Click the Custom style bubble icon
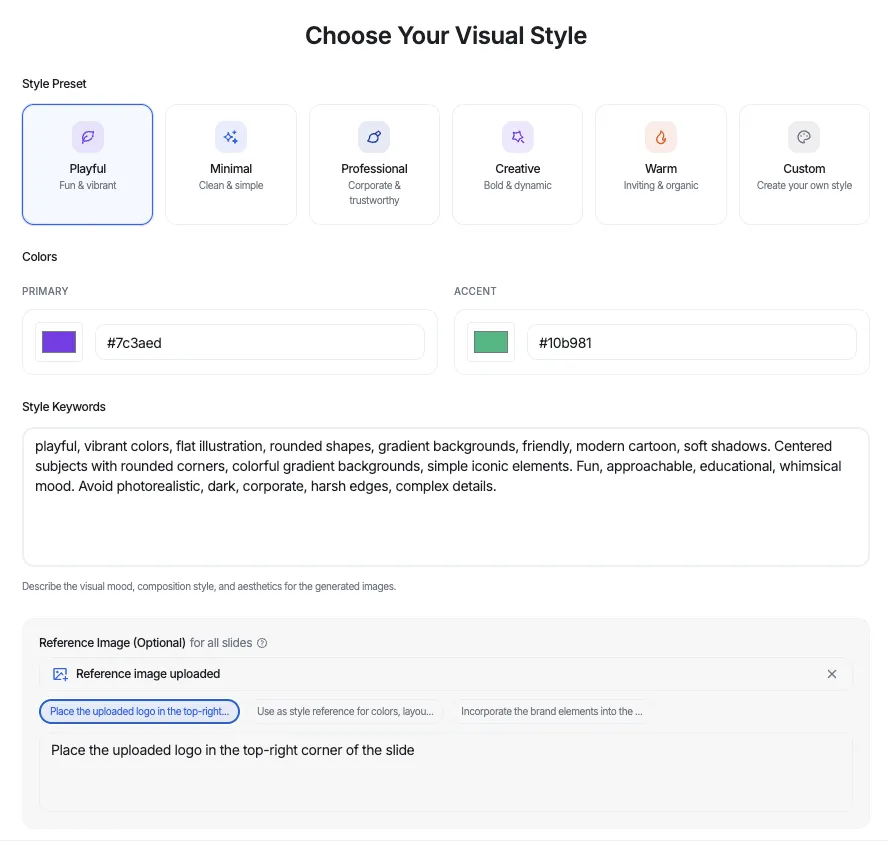 point(804,137)
